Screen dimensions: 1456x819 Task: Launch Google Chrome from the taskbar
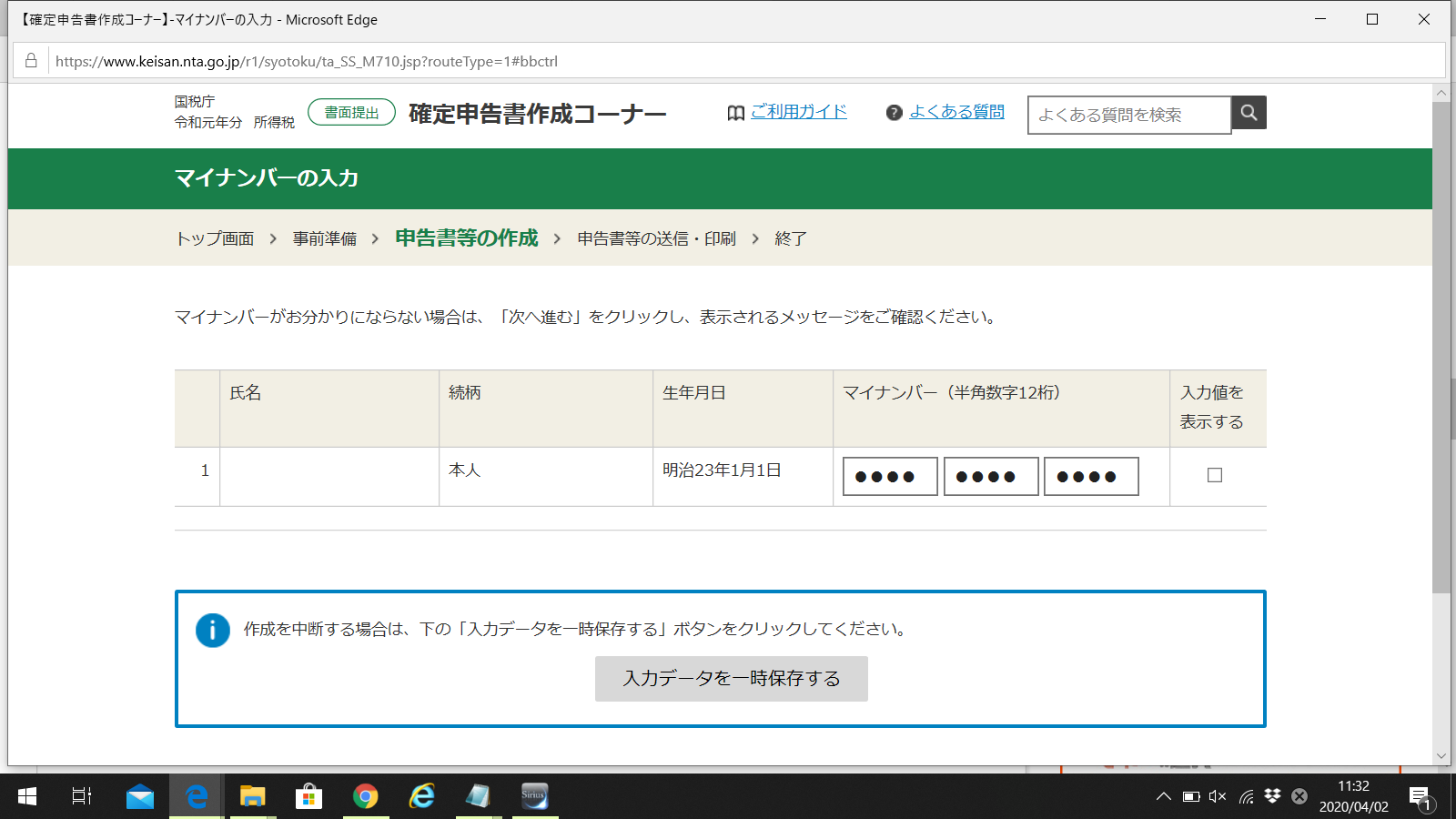coord(365,797)
